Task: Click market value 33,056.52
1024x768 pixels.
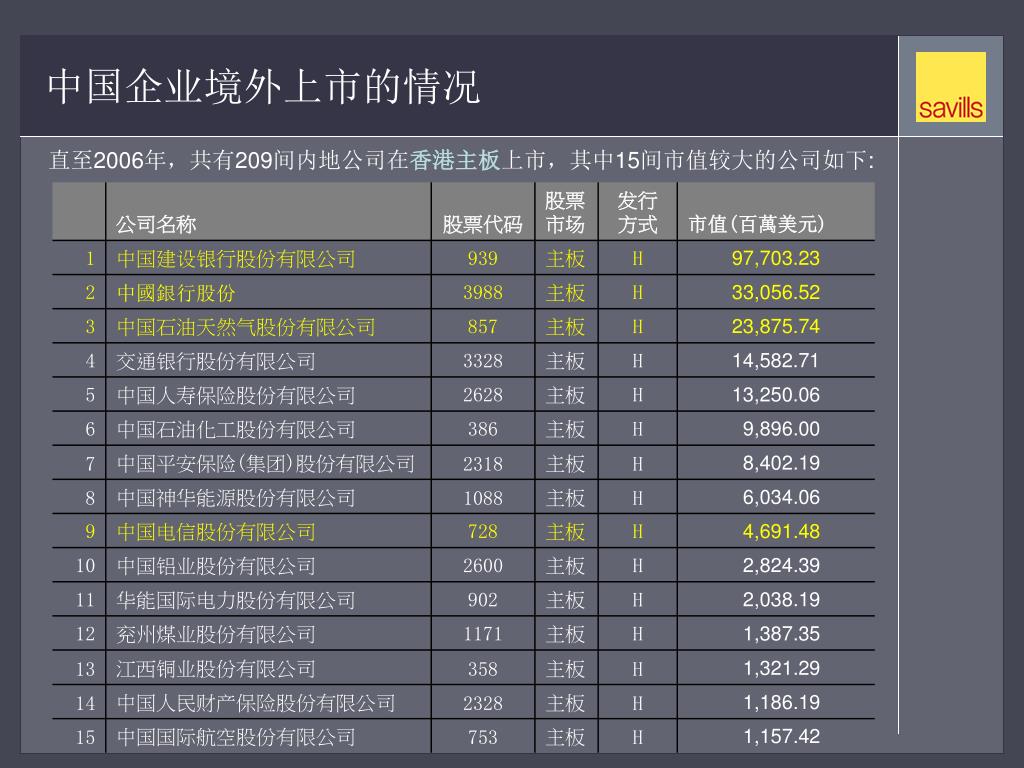Action: 775,292
